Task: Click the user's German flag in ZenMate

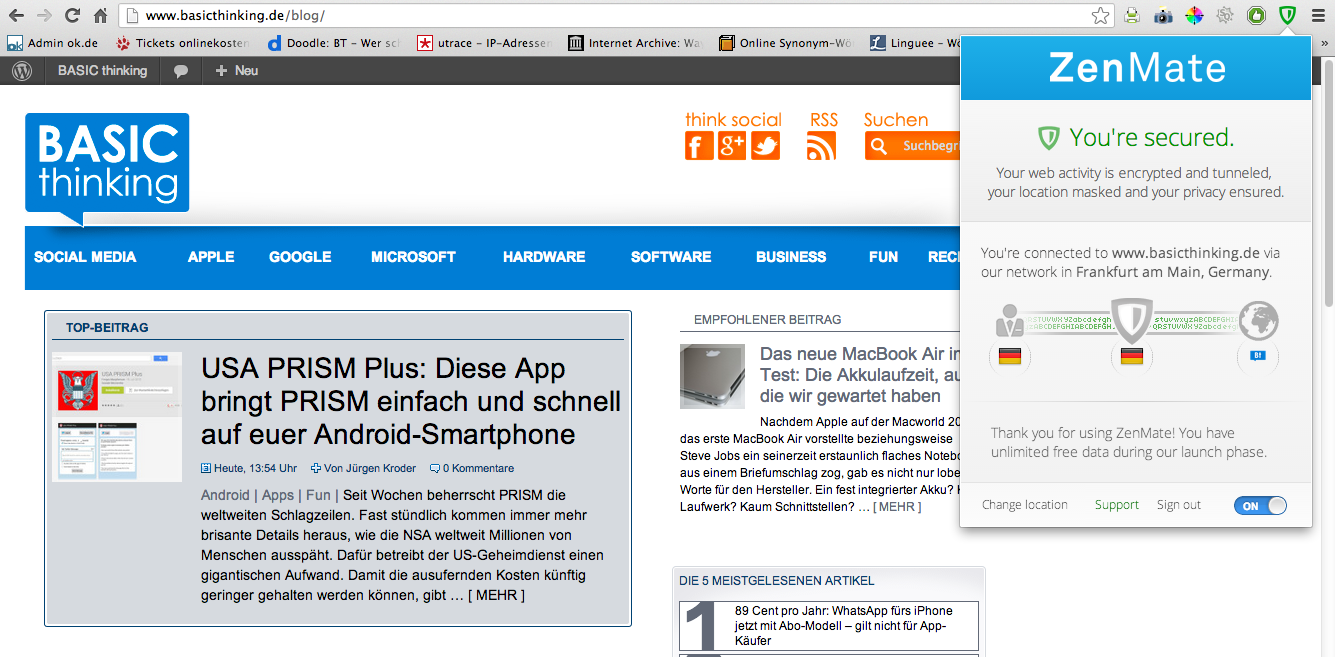Action: [1010, 357]
